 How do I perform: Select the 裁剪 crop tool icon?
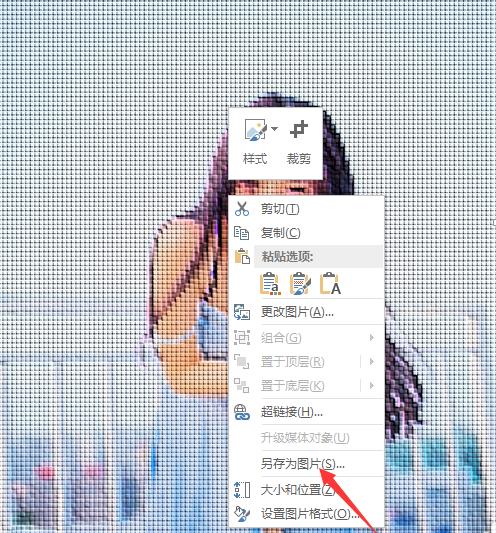[x=299, y=129]
